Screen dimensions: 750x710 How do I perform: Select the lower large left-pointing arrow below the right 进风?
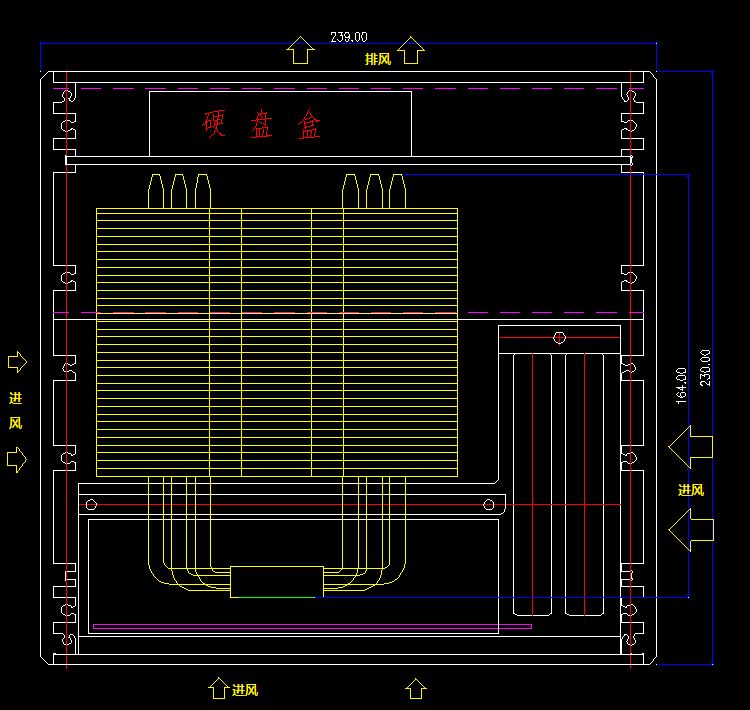(691, 530)
